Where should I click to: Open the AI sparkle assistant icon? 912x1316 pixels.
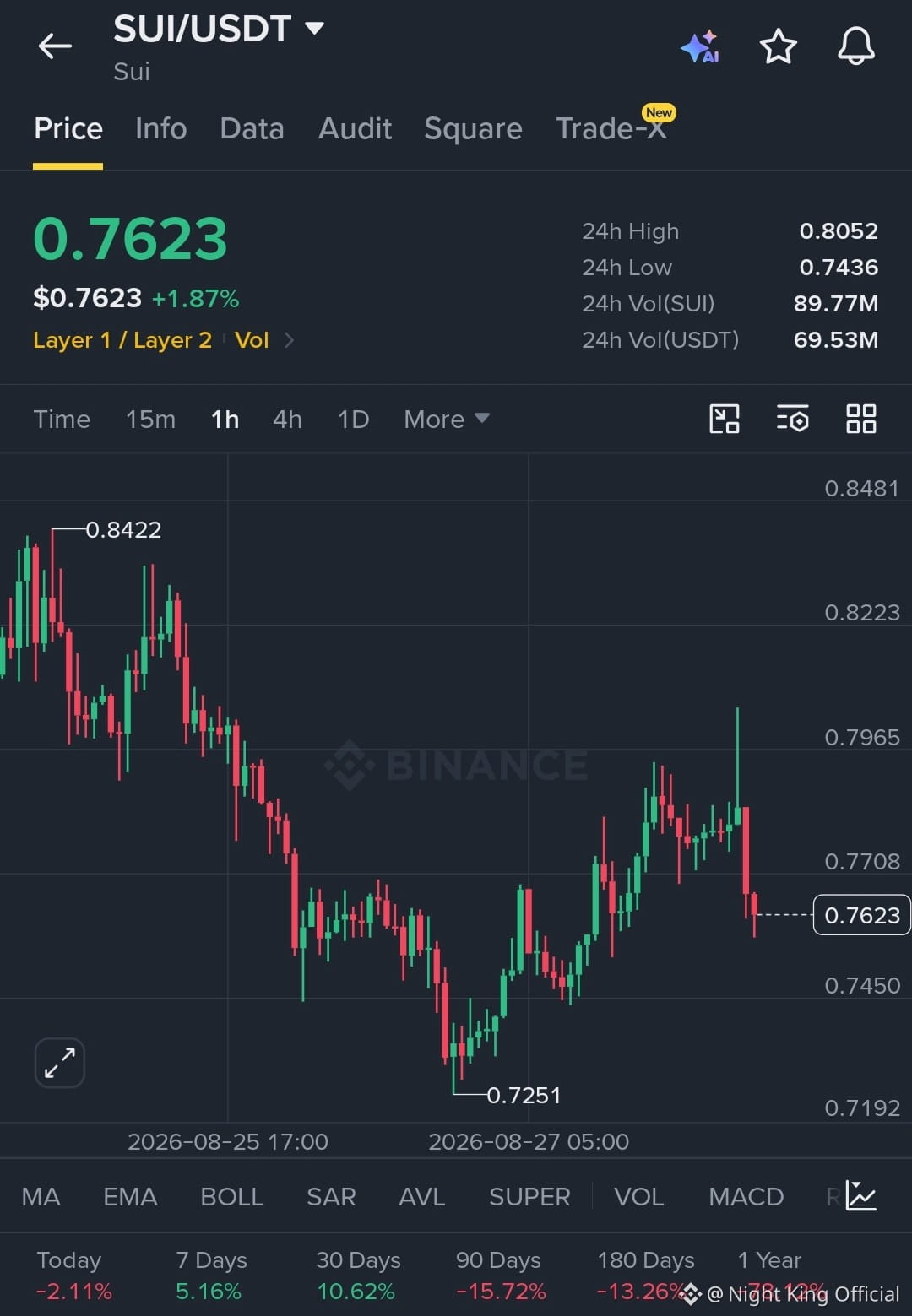click(x=700, y=46)
